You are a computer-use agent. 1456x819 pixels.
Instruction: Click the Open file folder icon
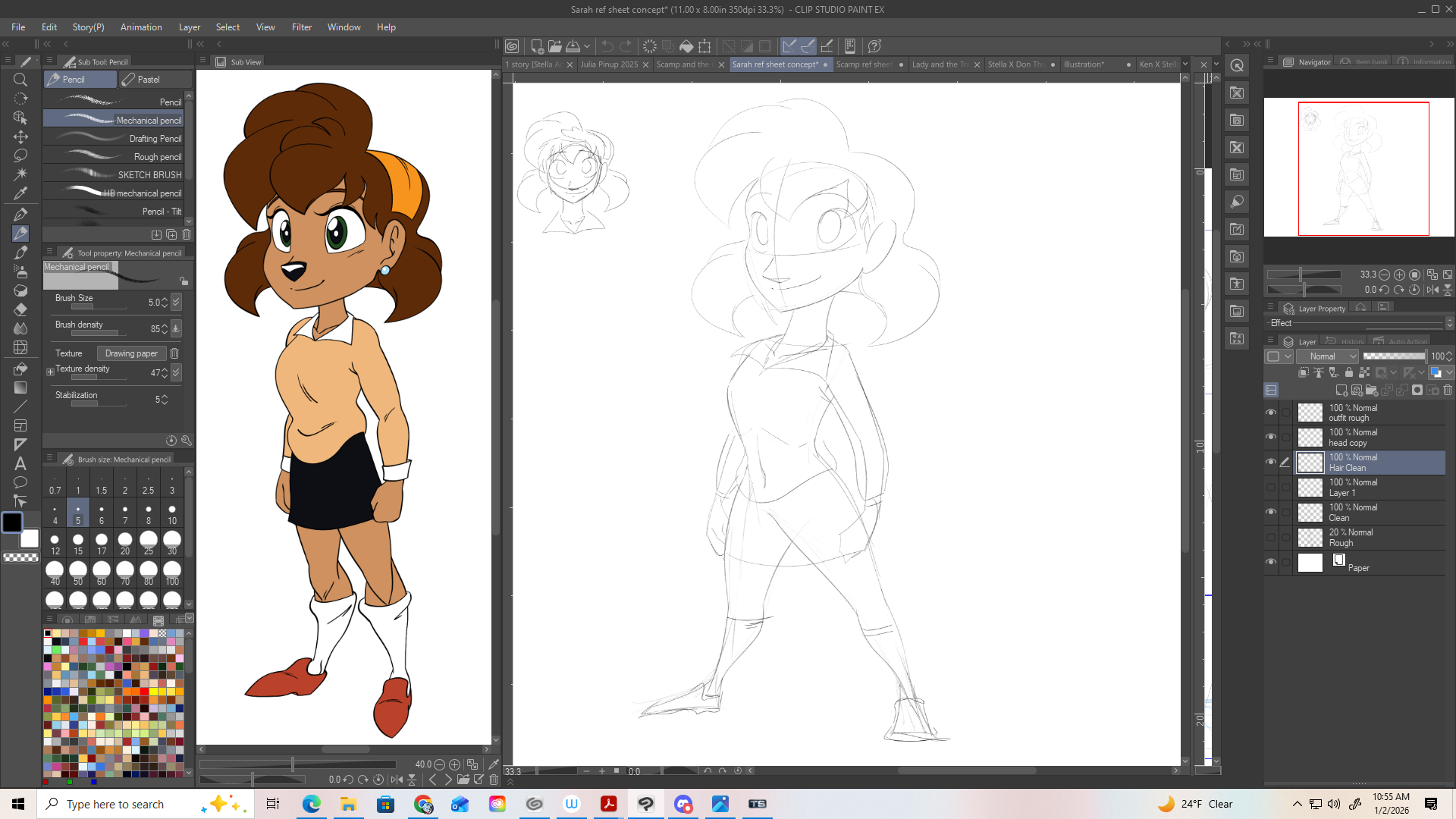click(555, 46)
